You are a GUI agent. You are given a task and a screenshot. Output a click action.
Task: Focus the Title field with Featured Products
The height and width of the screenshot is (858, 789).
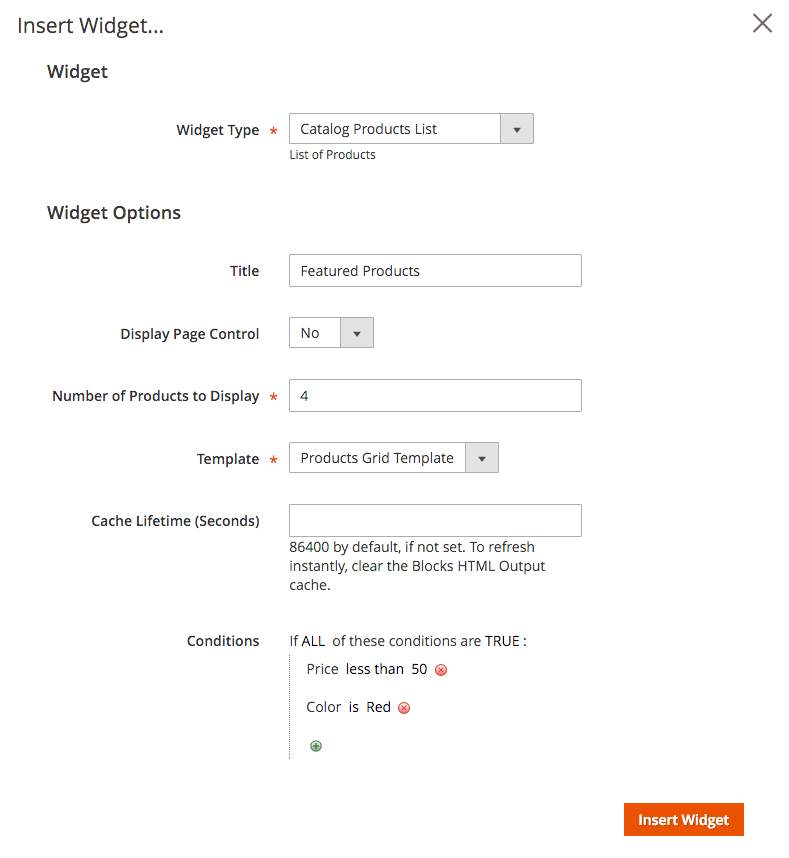point(435,271)
